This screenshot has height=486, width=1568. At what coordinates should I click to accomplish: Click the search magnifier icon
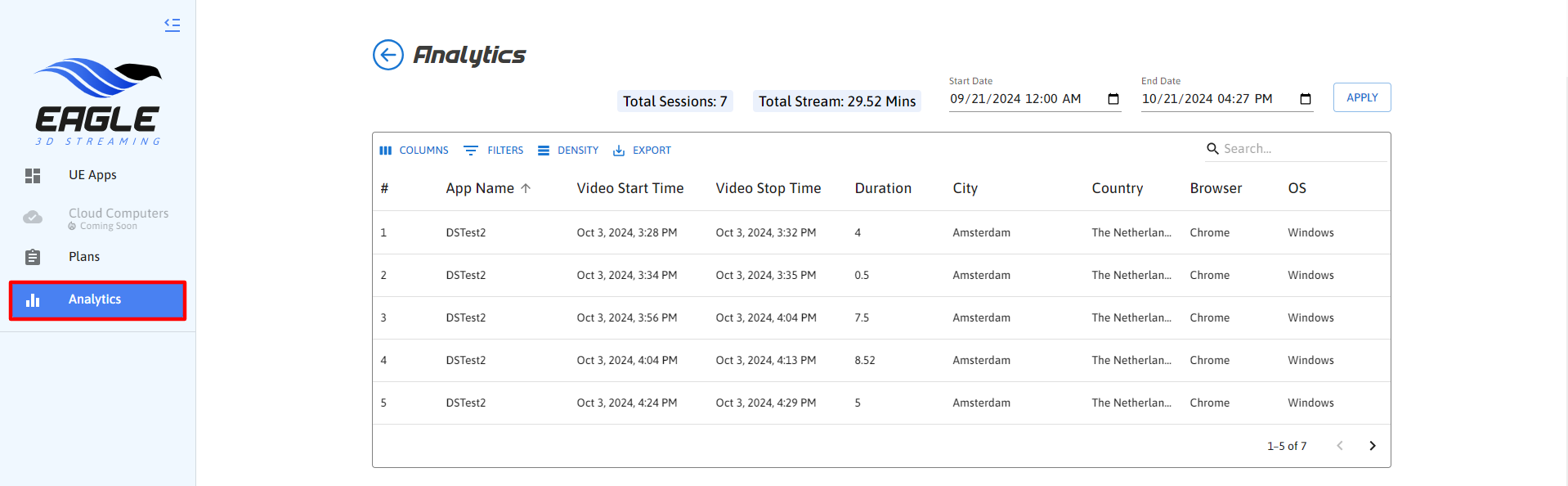(x=1212, y=149)
